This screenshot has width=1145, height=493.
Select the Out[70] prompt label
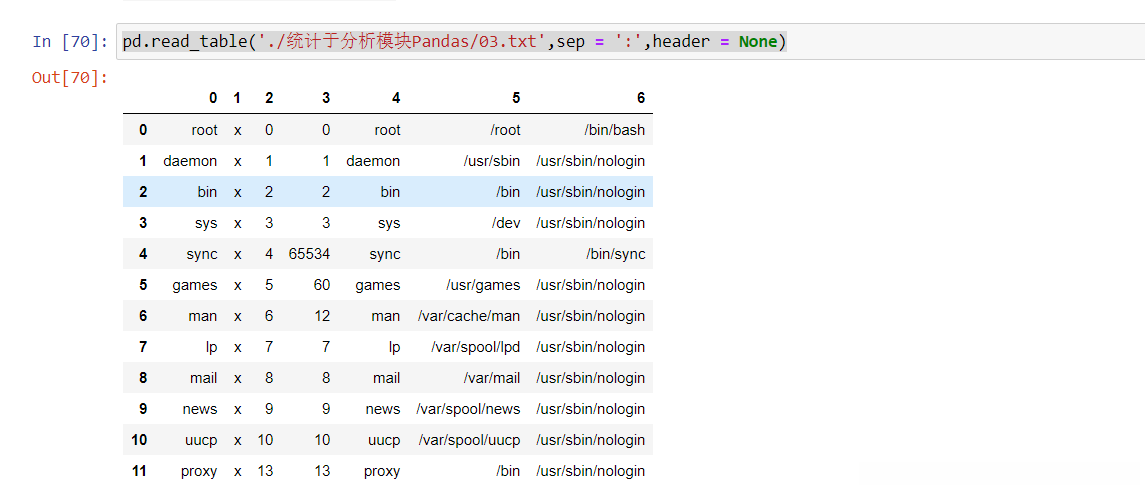pos(70,77)
